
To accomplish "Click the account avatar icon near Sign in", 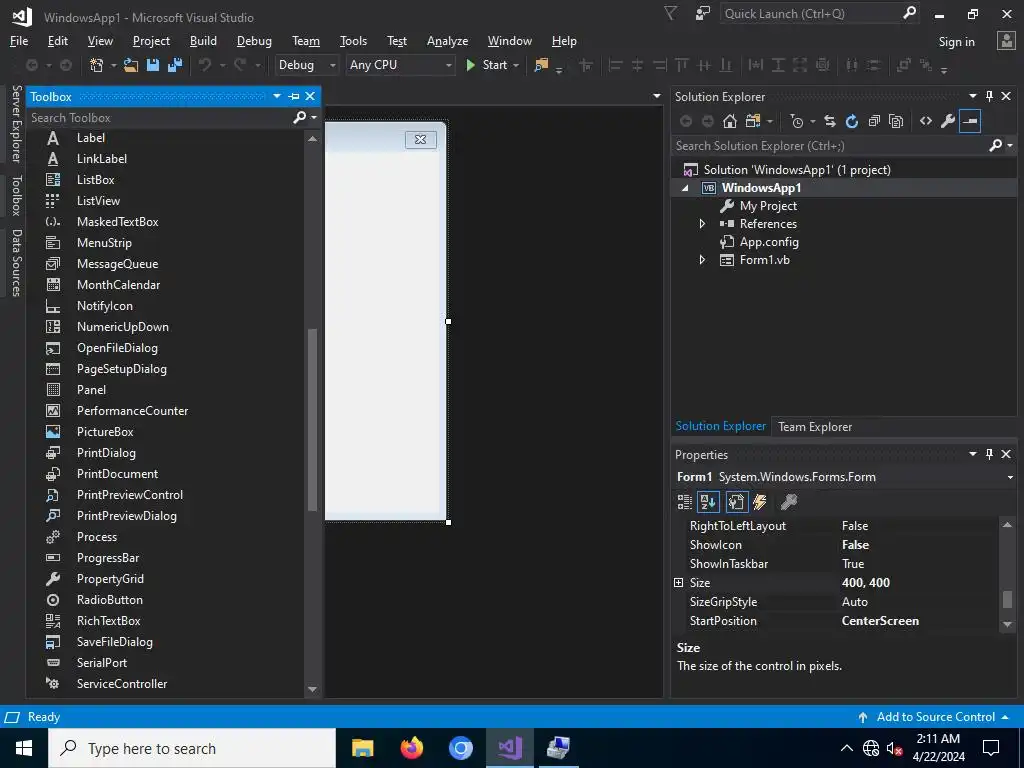I will point(1006,40).
